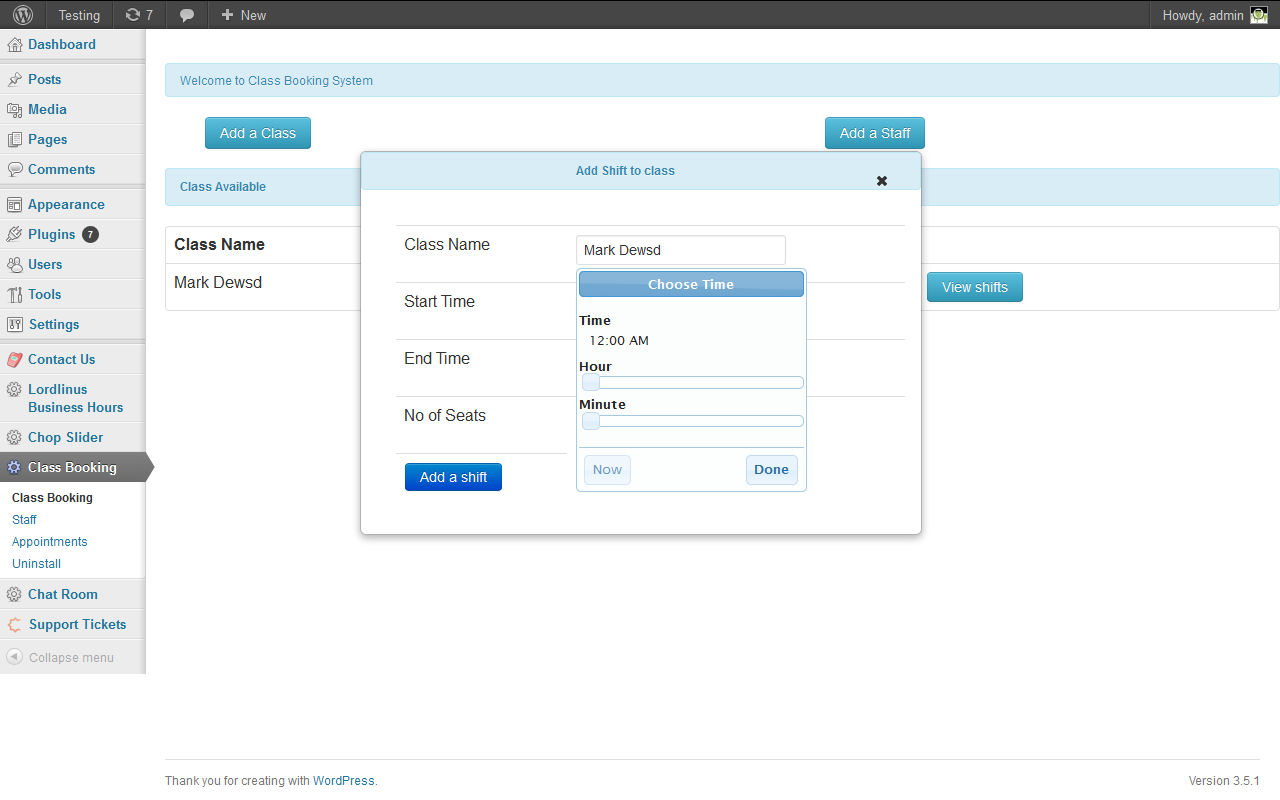Open the comments bubble icon in admin bar
Screen dimensions: 1280x800
[187, 15]
